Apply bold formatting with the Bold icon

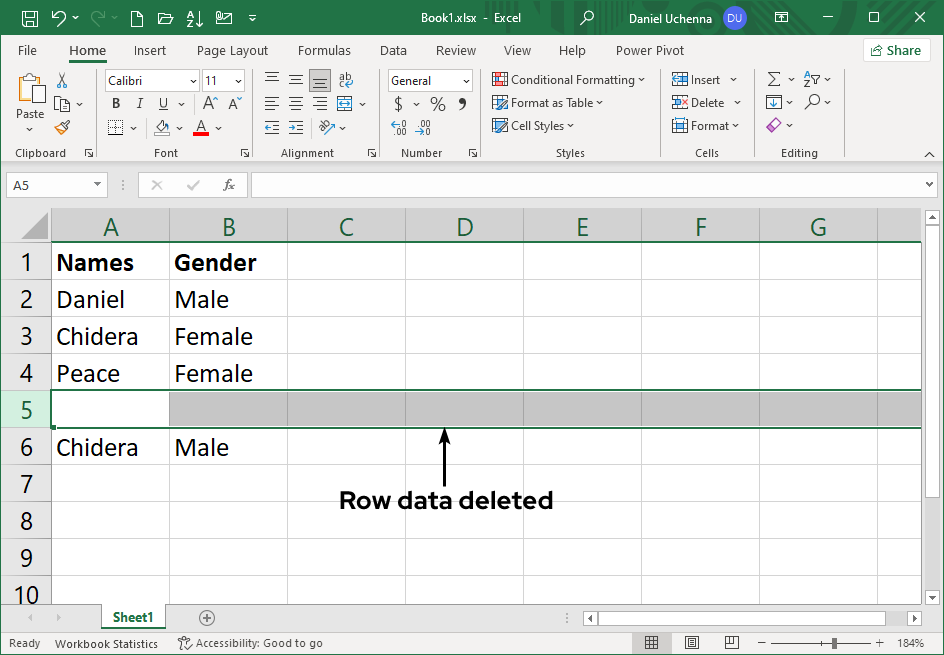pyautogui.click(x=115, y=103)
